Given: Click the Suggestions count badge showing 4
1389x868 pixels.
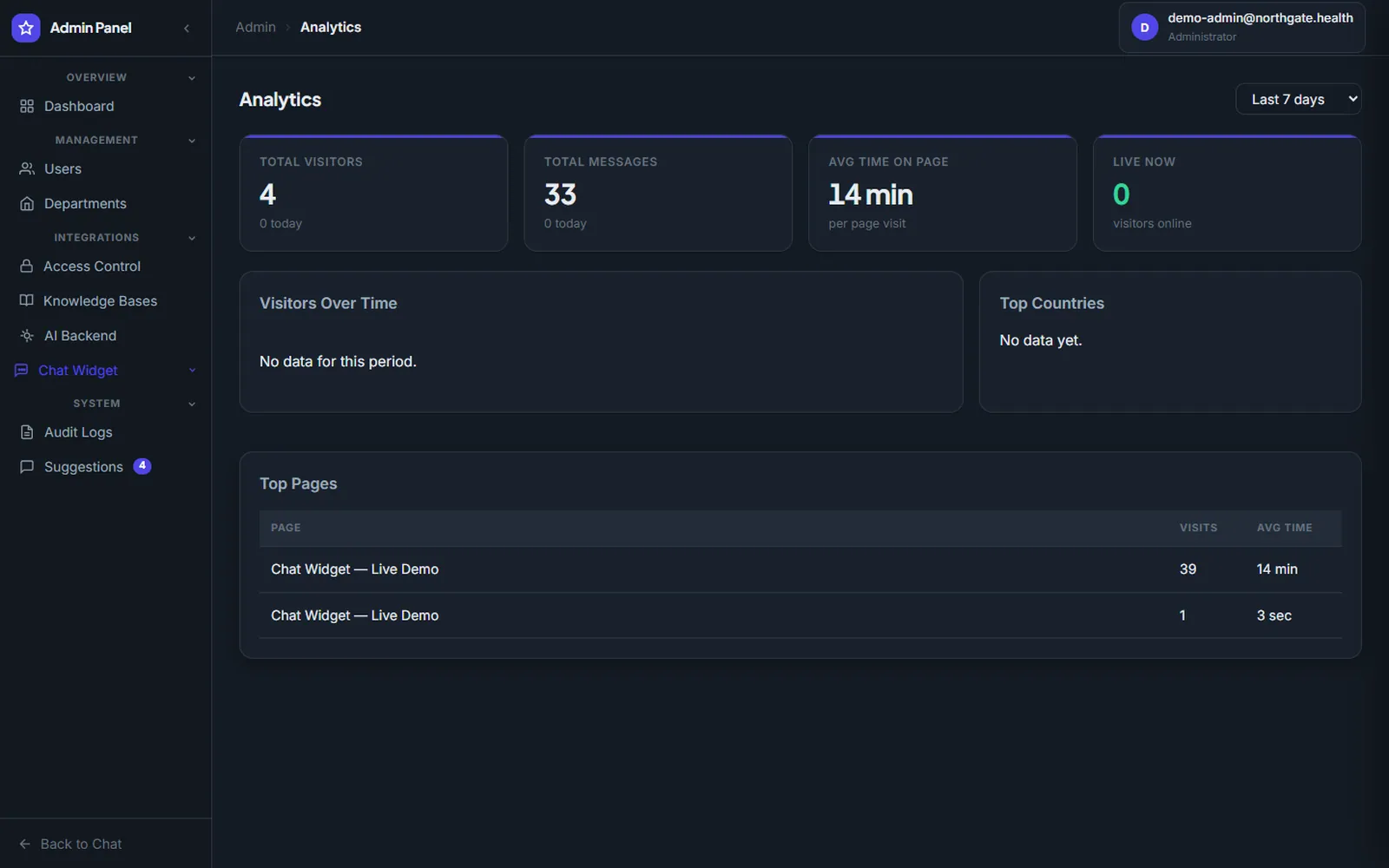Looking at the screenshot, I should pyautogui.click(x=142, y=466).
